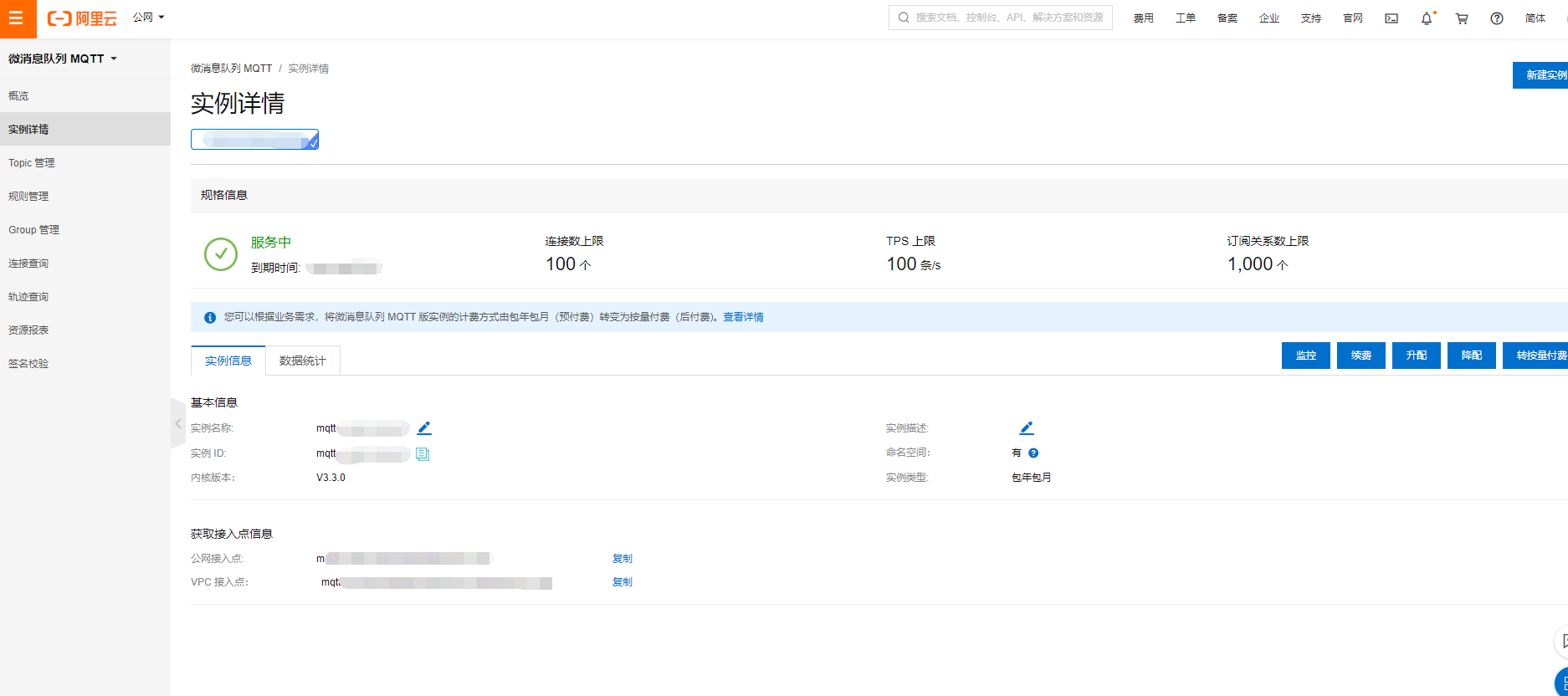Click the namespace help question icon
This screenshot has height=696, width=1568.
(x=1033, y=453)
